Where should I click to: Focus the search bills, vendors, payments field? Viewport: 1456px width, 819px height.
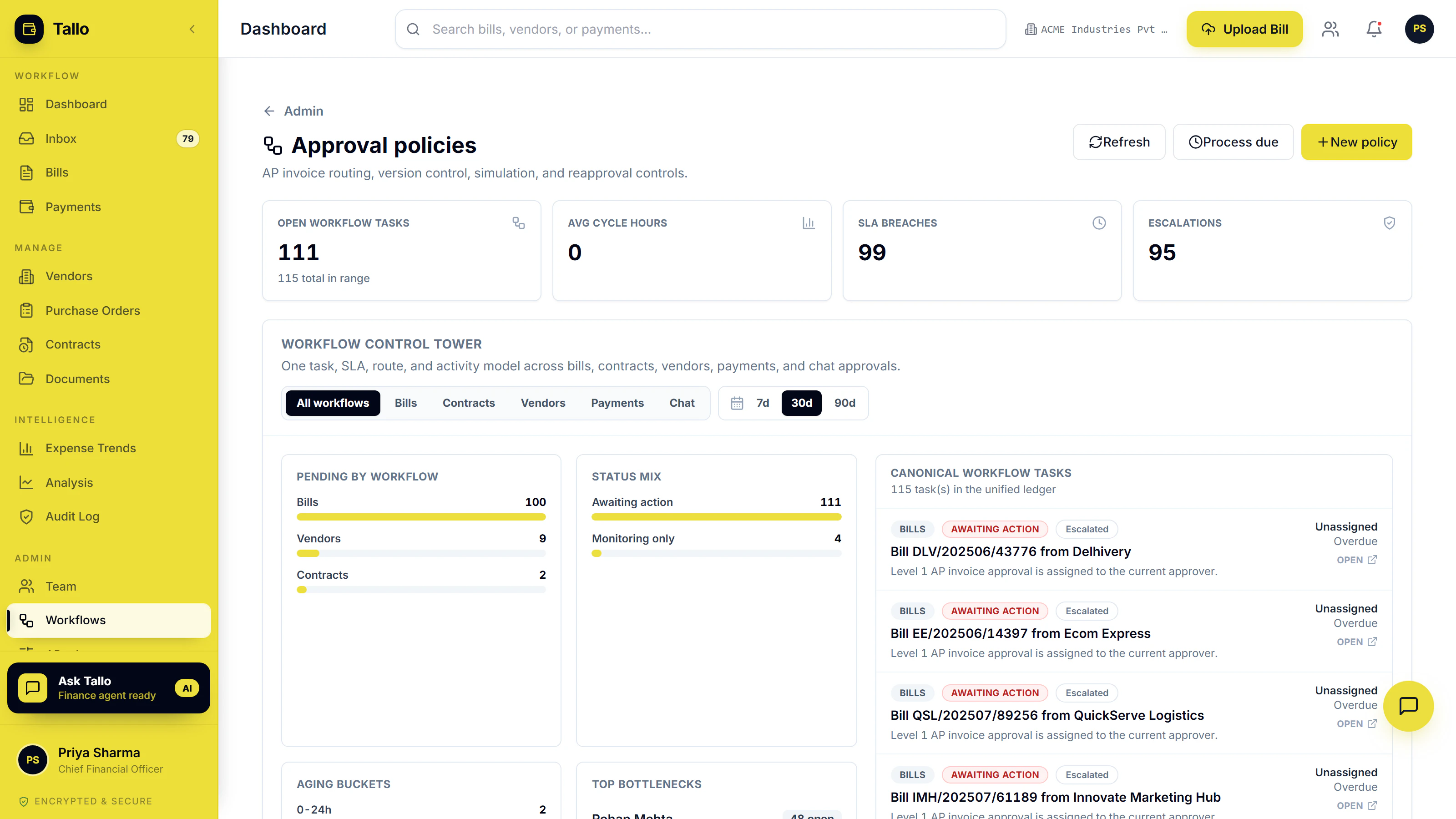tap(700, 29)
